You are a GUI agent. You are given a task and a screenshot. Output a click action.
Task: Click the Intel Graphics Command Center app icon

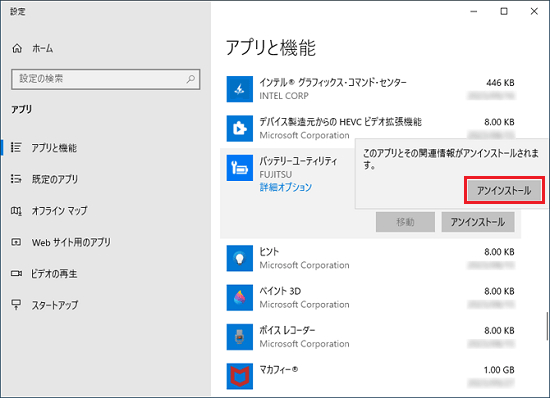tap(240, 89)
